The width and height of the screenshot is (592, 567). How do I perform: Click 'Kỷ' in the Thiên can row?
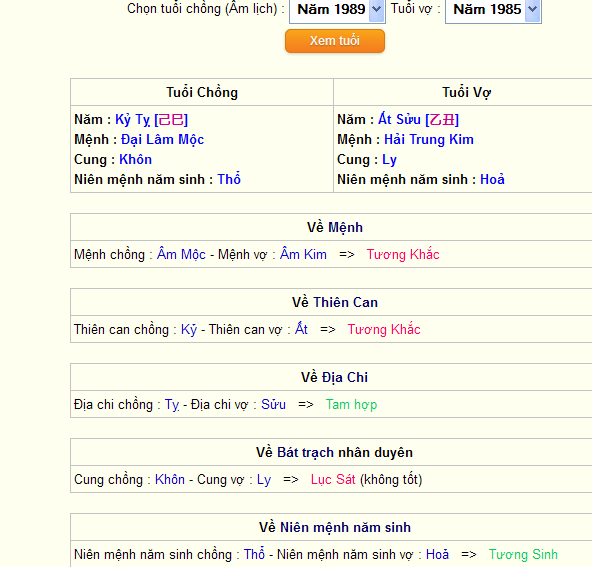pyautogui.click(x=189, y=329)
